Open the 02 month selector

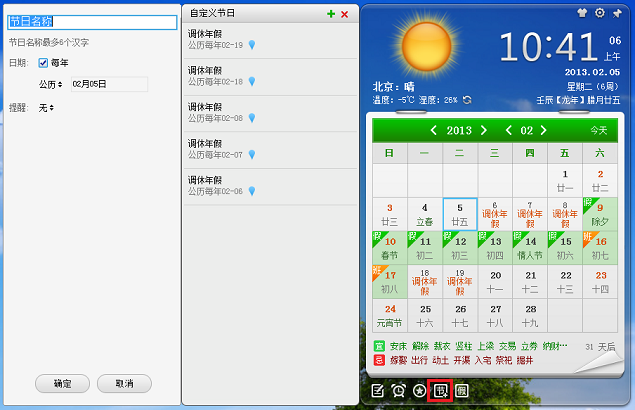coord(526,130)
